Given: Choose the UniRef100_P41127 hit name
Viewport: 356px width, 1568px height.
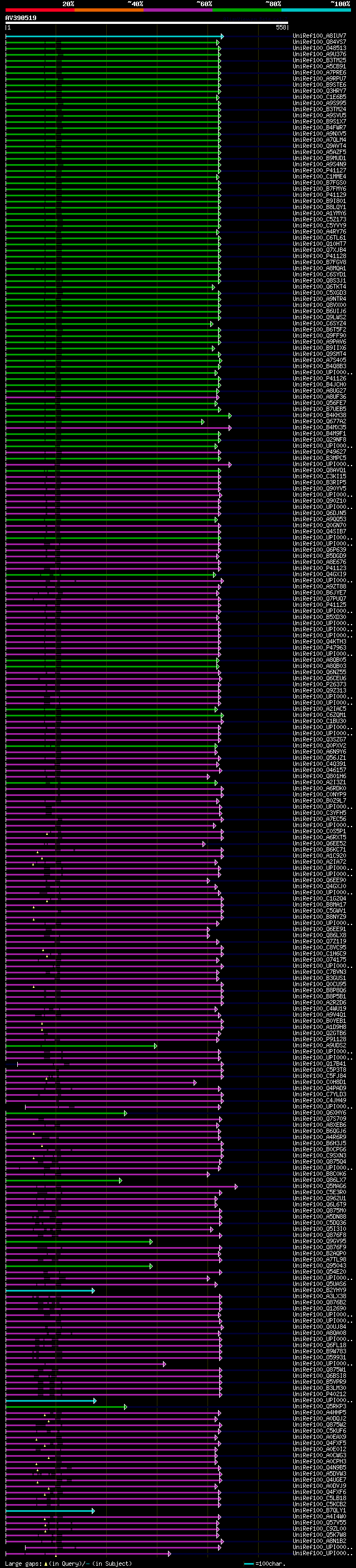Looking at the screenshot, I should (319, 170).
